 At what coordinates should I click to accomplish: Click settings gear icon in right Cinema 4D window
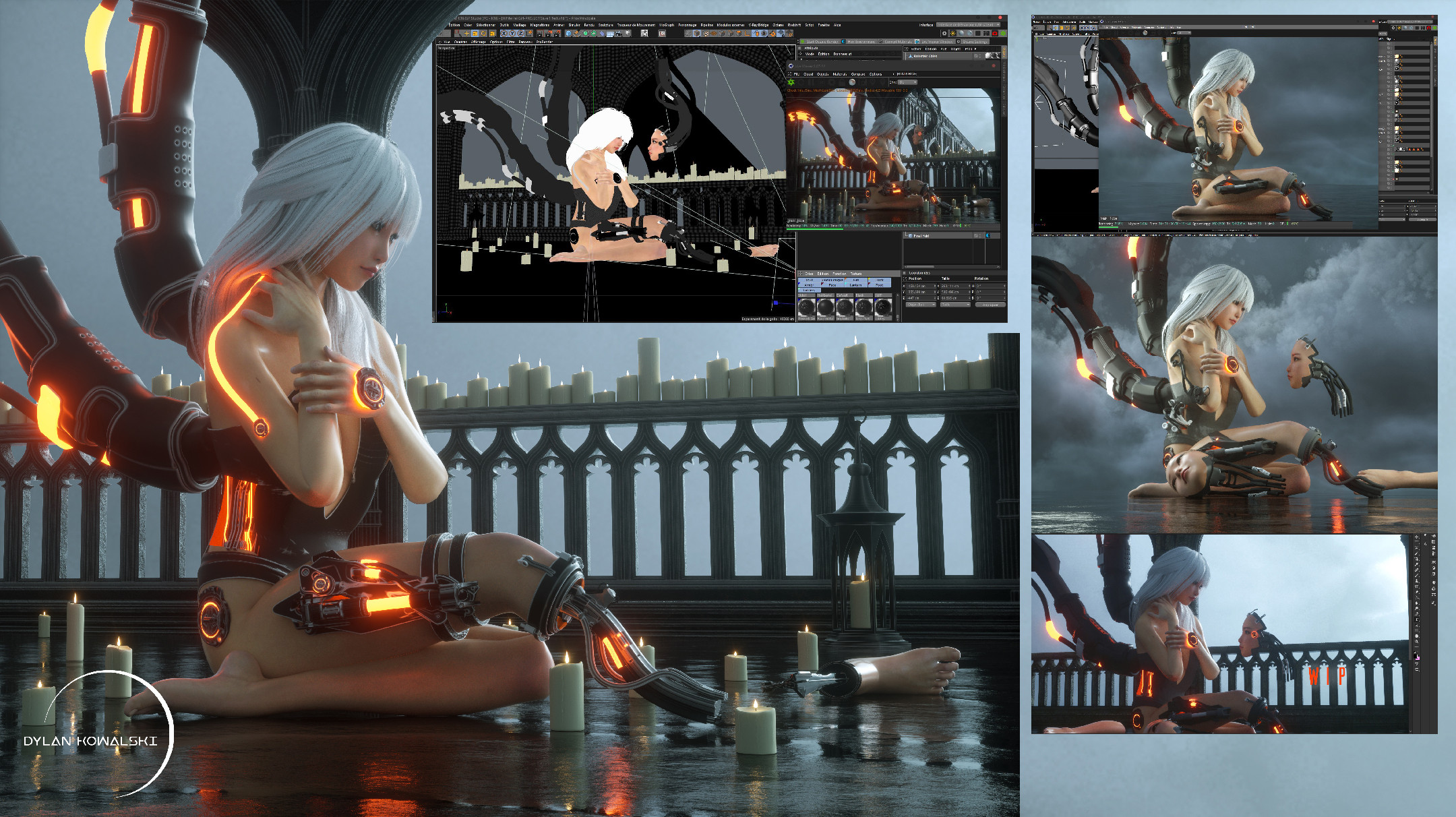click(x=1393, y=28)
